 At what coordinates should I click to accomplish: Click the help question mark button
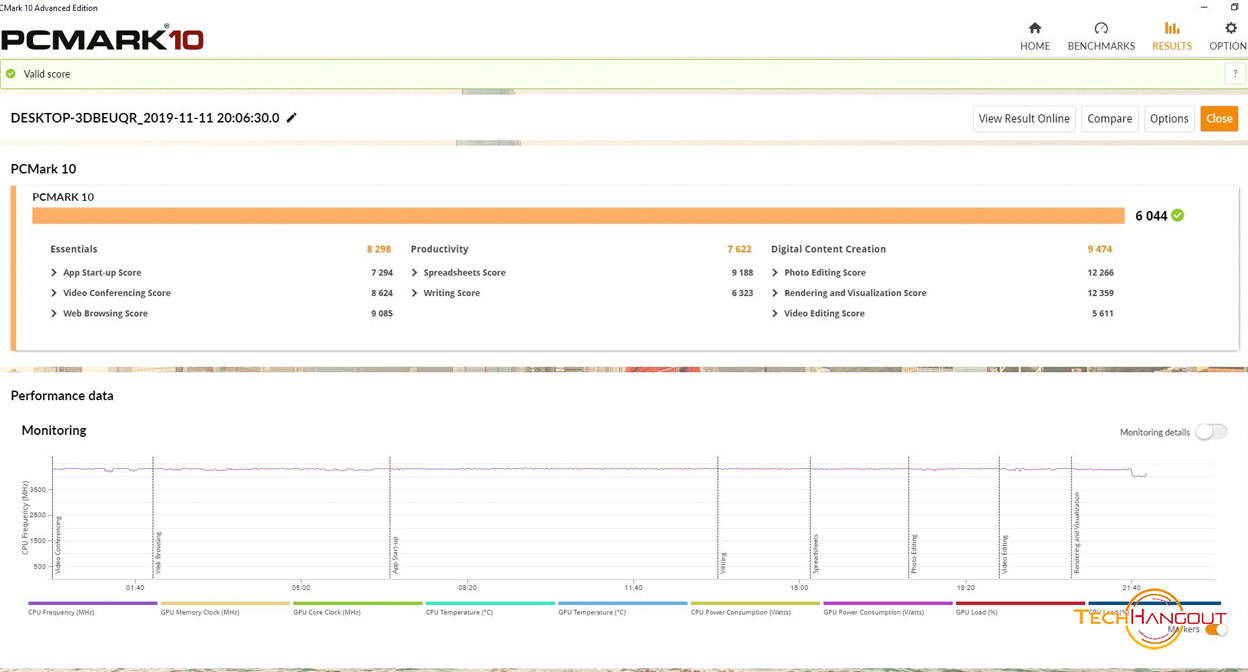[x=1235, y=74]
